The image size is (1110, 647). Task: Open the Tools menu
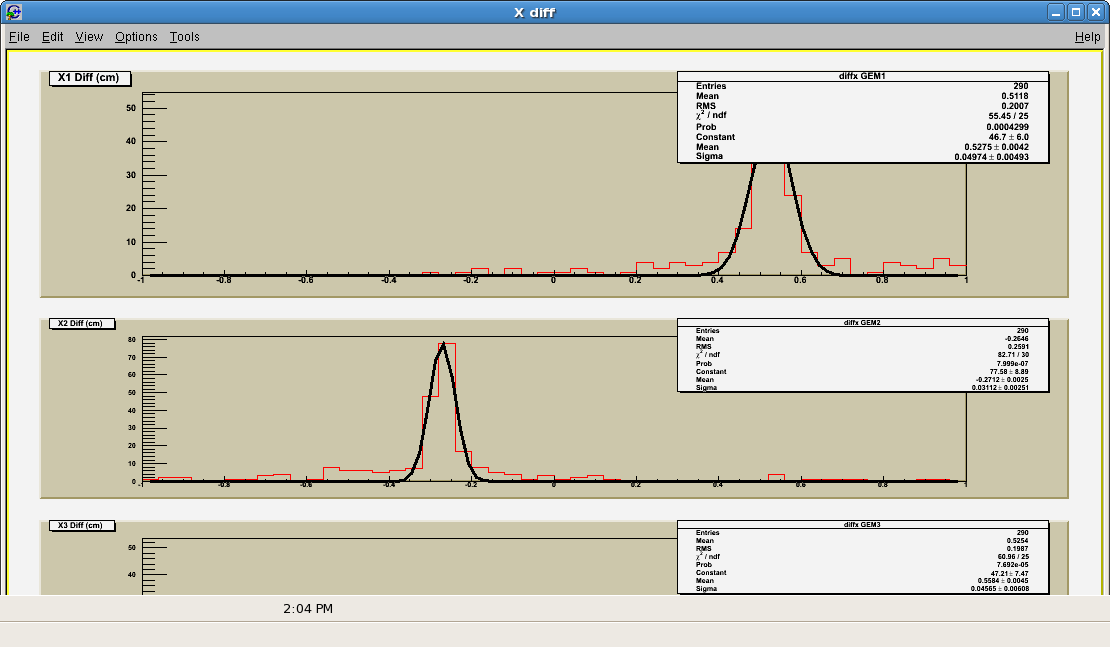(184, 37)
